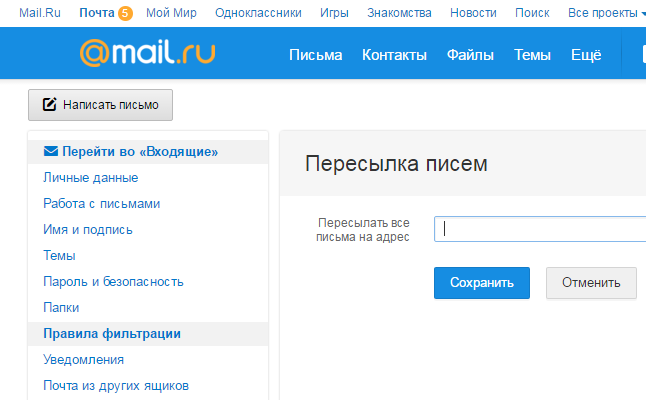Open Почта из других ящиков
The image size is (646, 400).
point(116,385)
